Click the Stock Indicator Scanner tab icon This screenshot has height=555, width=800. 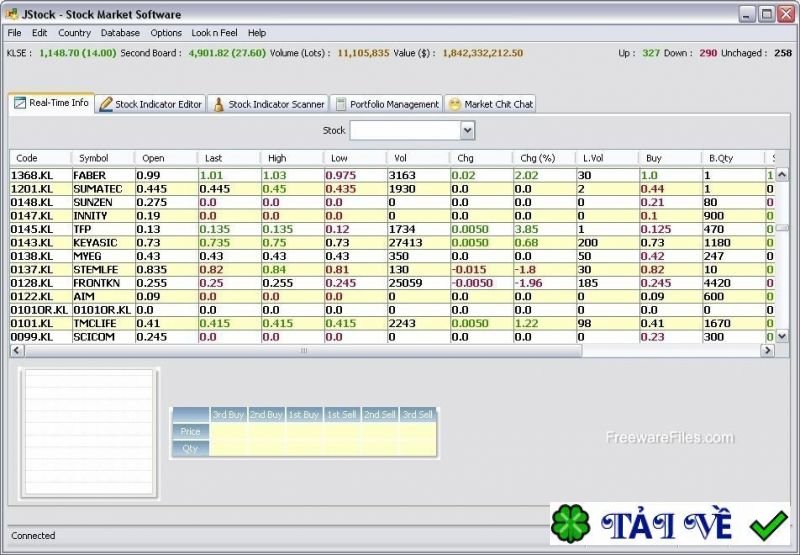pos(218,104)
